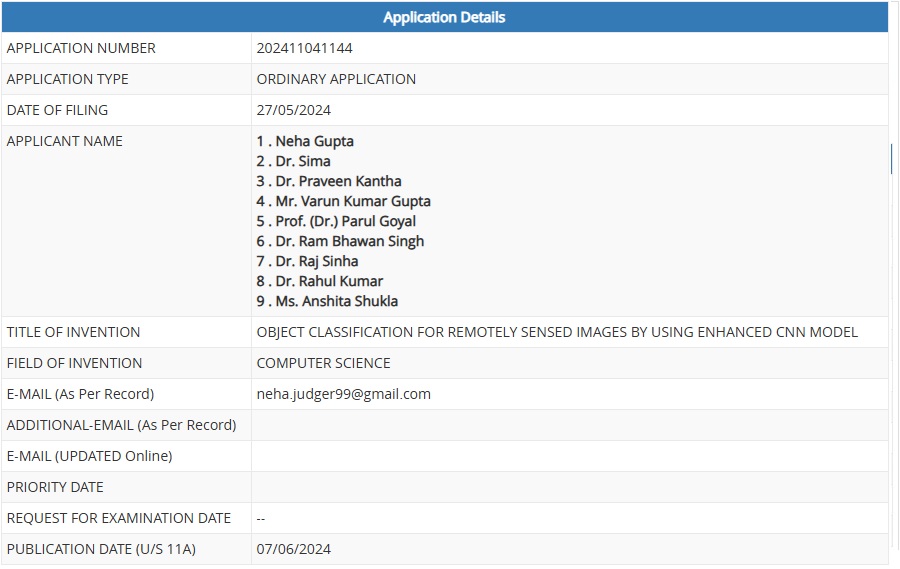Click the empty ADDITIONAL-EMAIL value cell
This screenshot has width=900, height=569.
coord(568,425)
